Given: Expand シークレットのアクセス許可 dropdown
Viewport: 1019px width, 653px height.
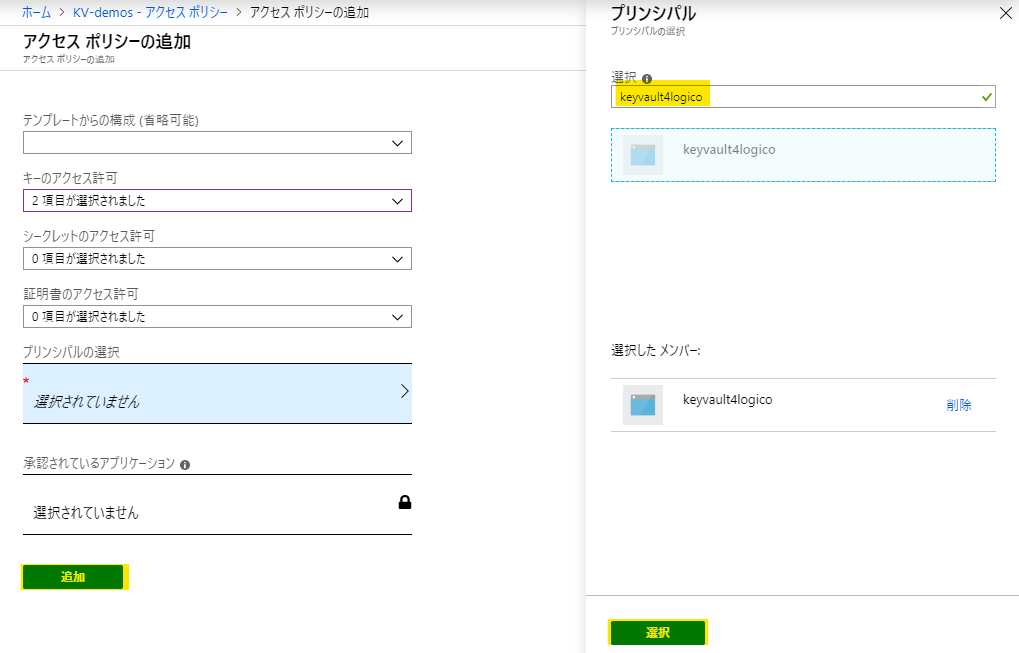Looking at the screenshot, I should click(217, 259).
